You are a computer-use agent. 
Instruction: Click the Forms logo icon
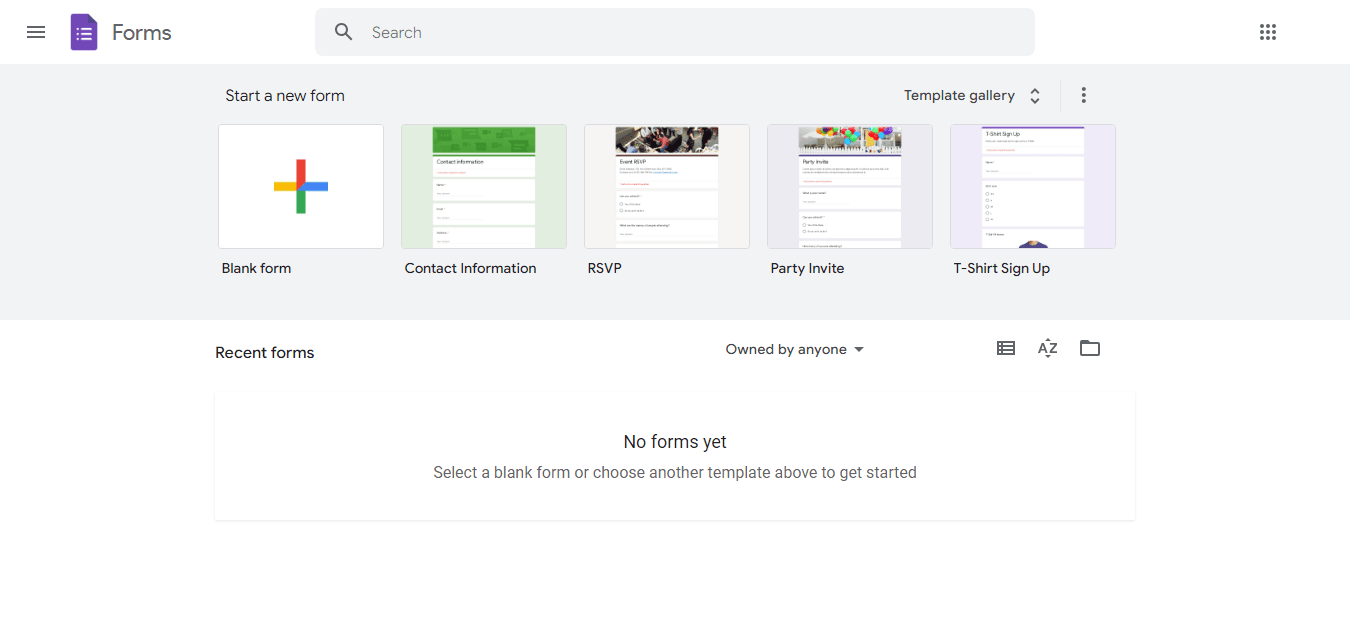[84, 31]
